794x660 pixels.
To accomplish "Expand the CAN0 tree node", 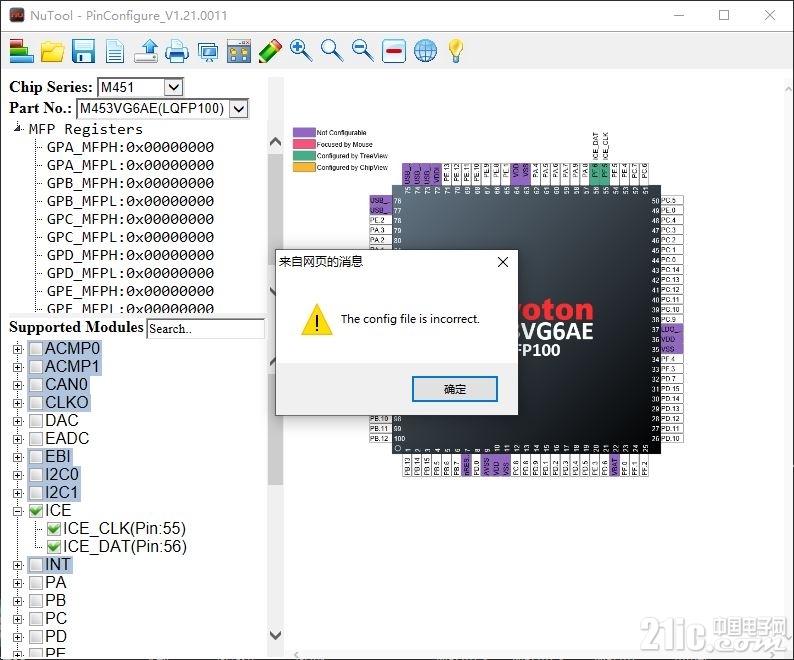I will [x=18, y=385].
